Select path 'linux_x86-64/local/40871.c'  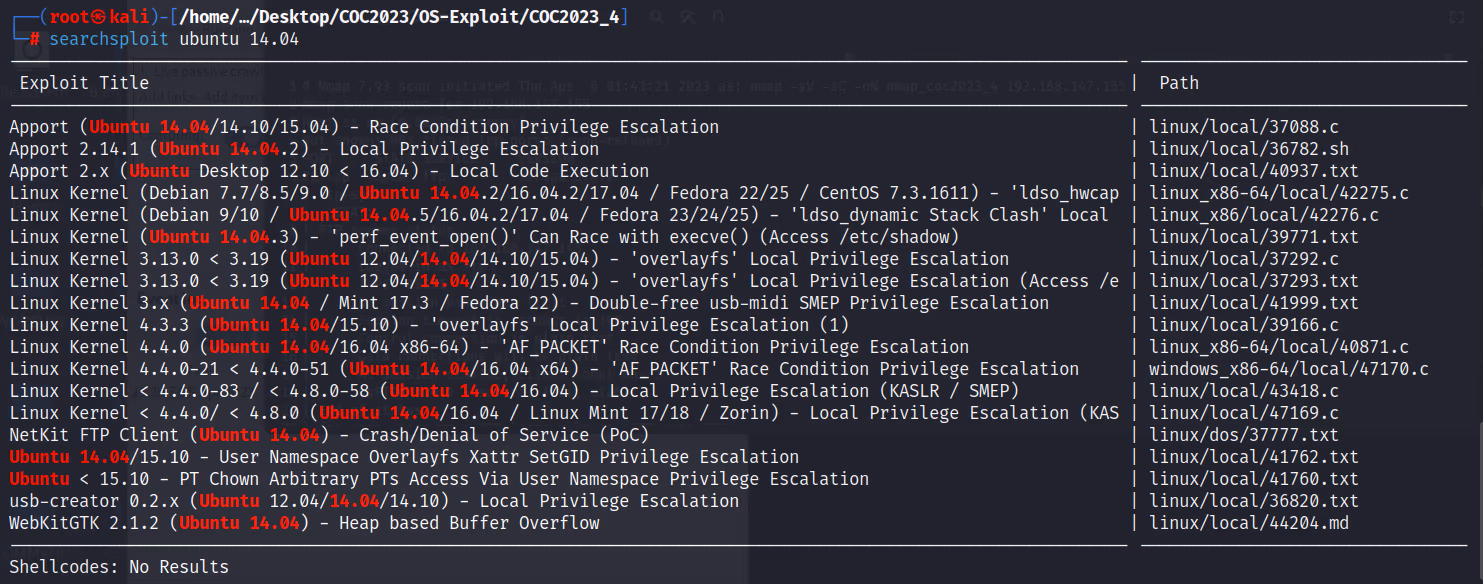1279,347
